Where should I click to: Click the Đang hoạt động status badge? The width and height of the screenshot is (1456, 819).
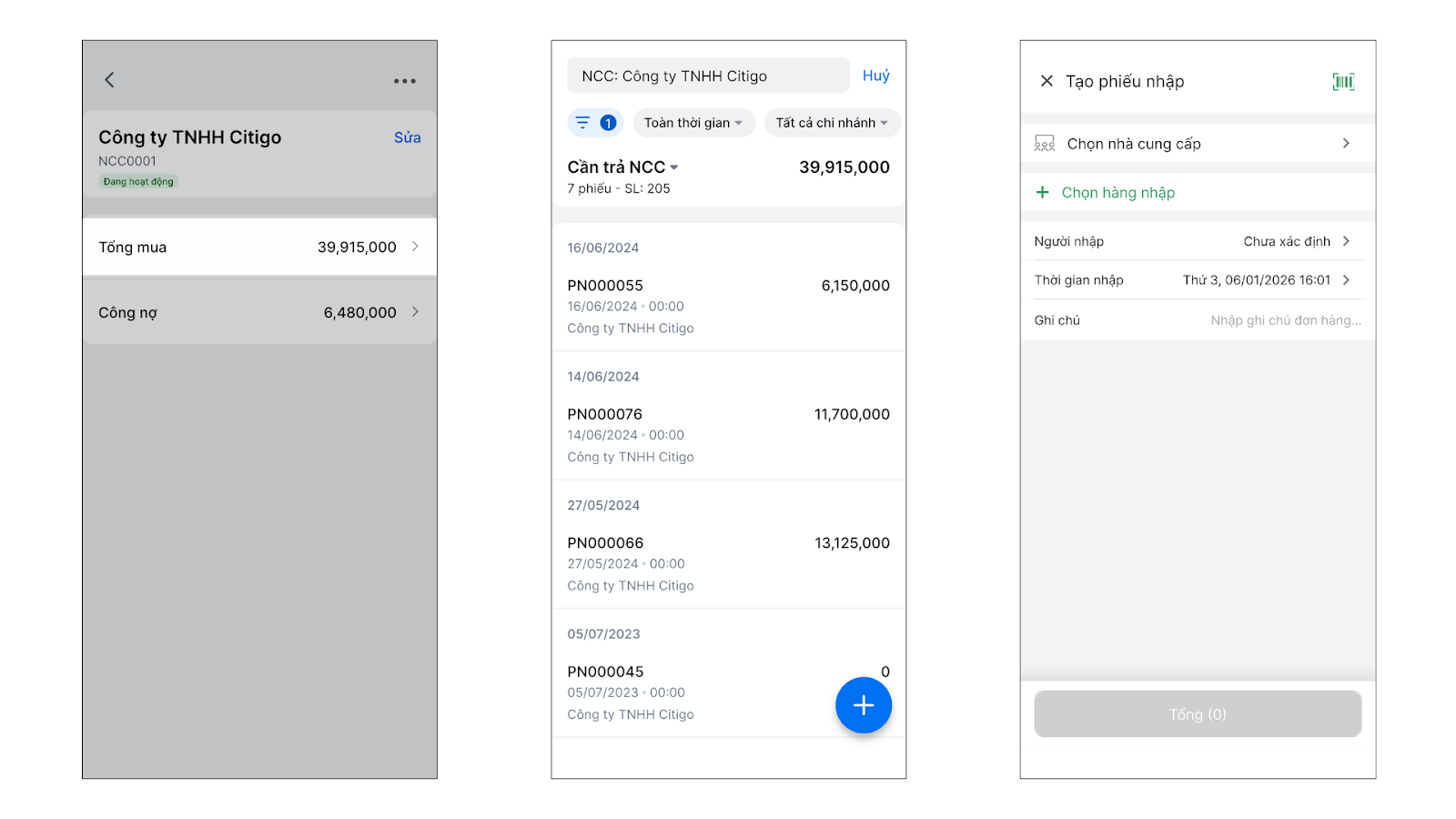tap(138, 182)
